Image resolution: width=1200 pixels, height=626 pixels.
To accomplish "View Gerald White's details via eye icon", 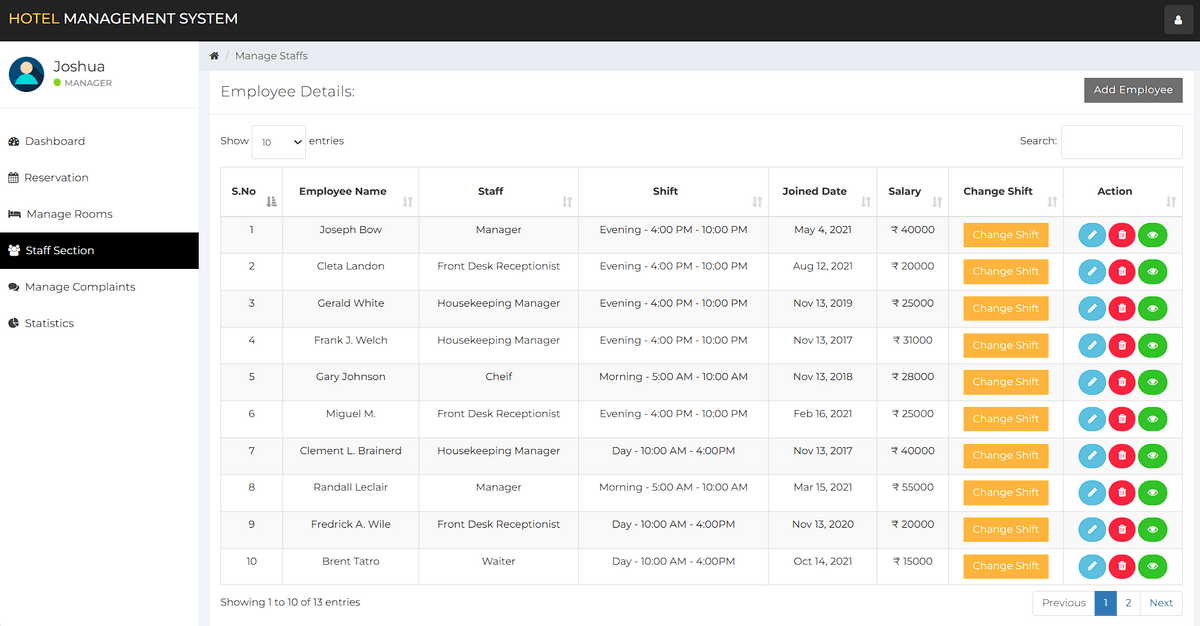I will (1152, 309).
